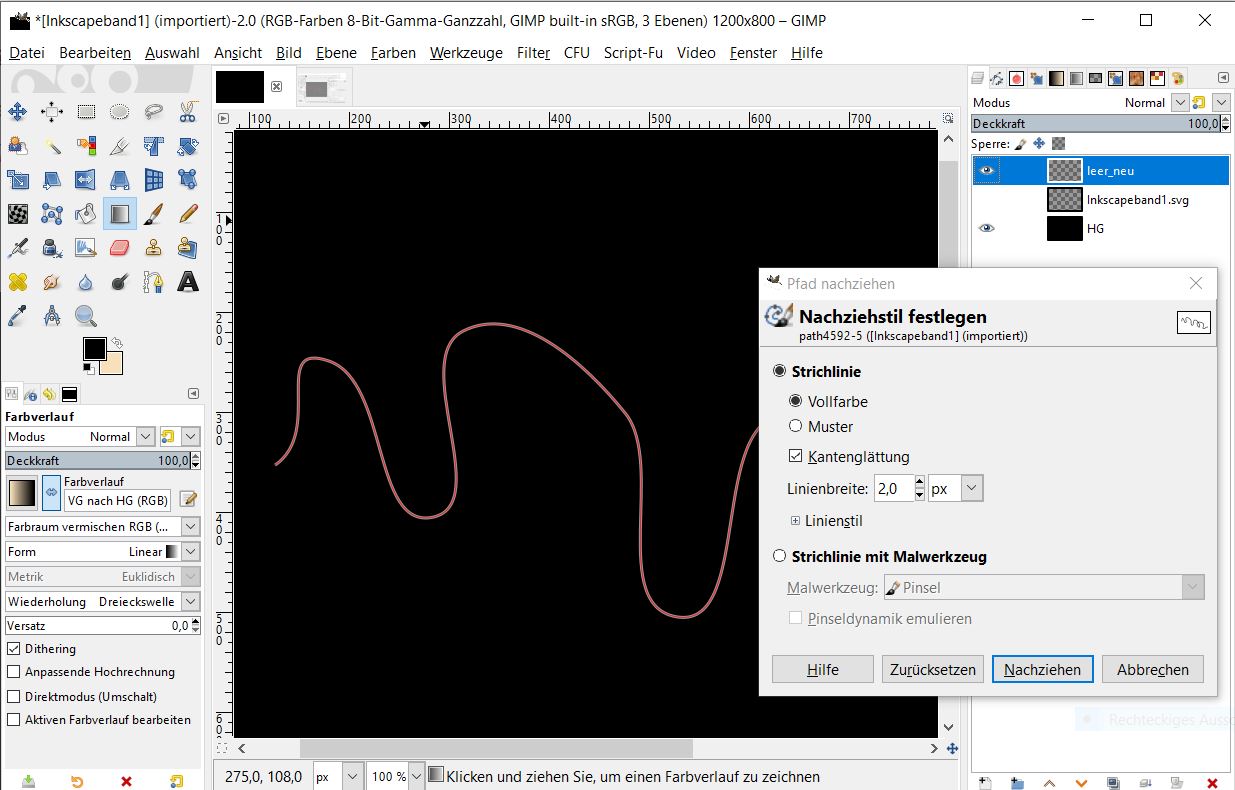Open the Ebene menu
Screen dimensions: 1235x790
coord(336,53)
